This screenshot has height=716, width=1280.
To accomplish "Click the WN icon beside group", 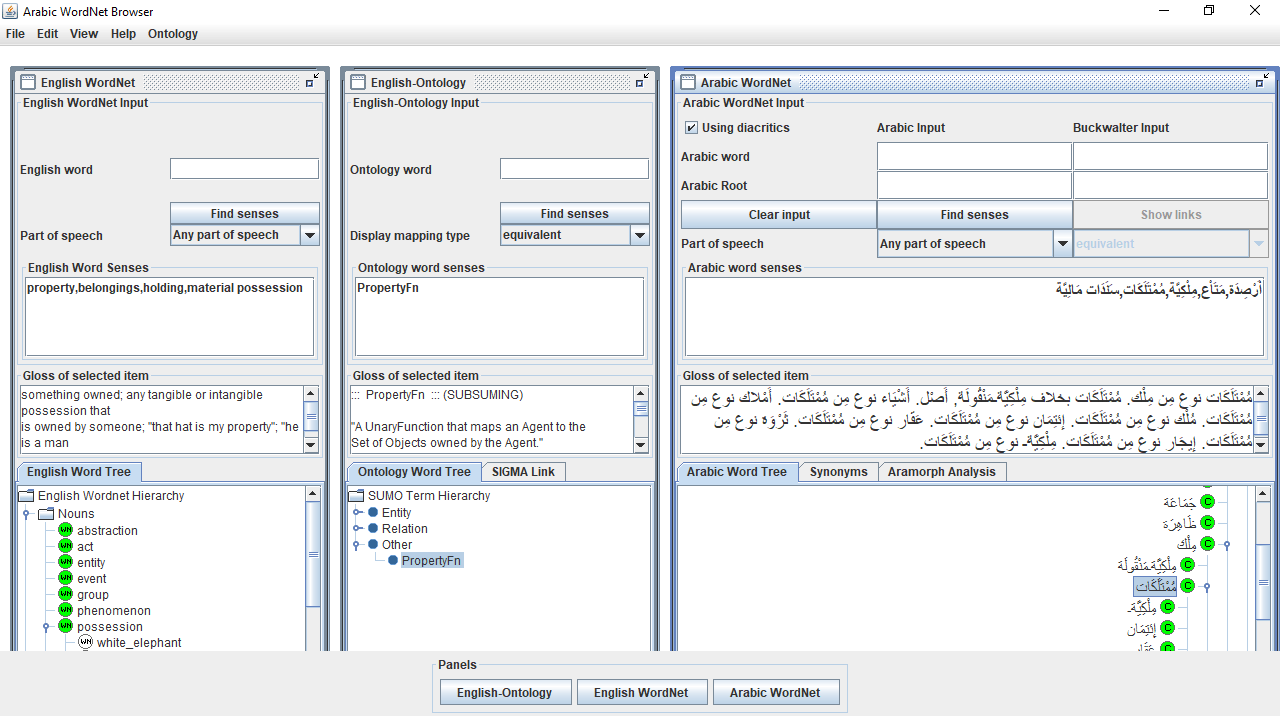I will coord(65,594).
